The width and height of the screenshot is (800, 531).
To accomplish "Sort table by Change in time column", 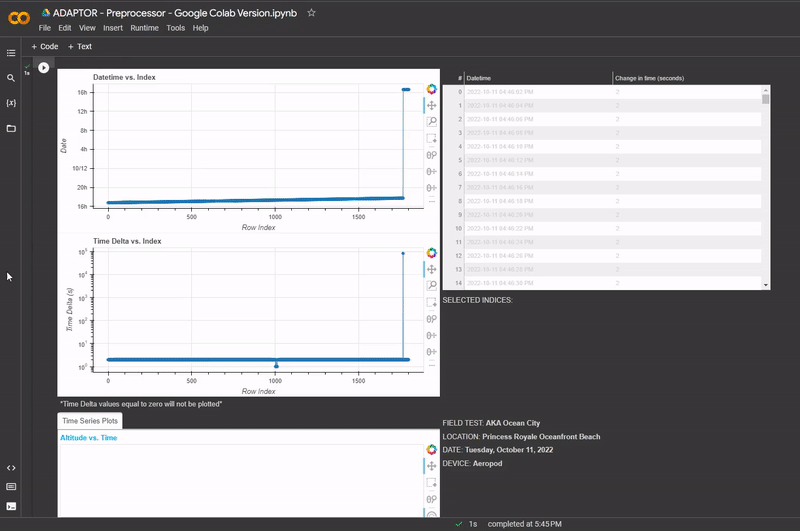I will [x=691, y=78].
